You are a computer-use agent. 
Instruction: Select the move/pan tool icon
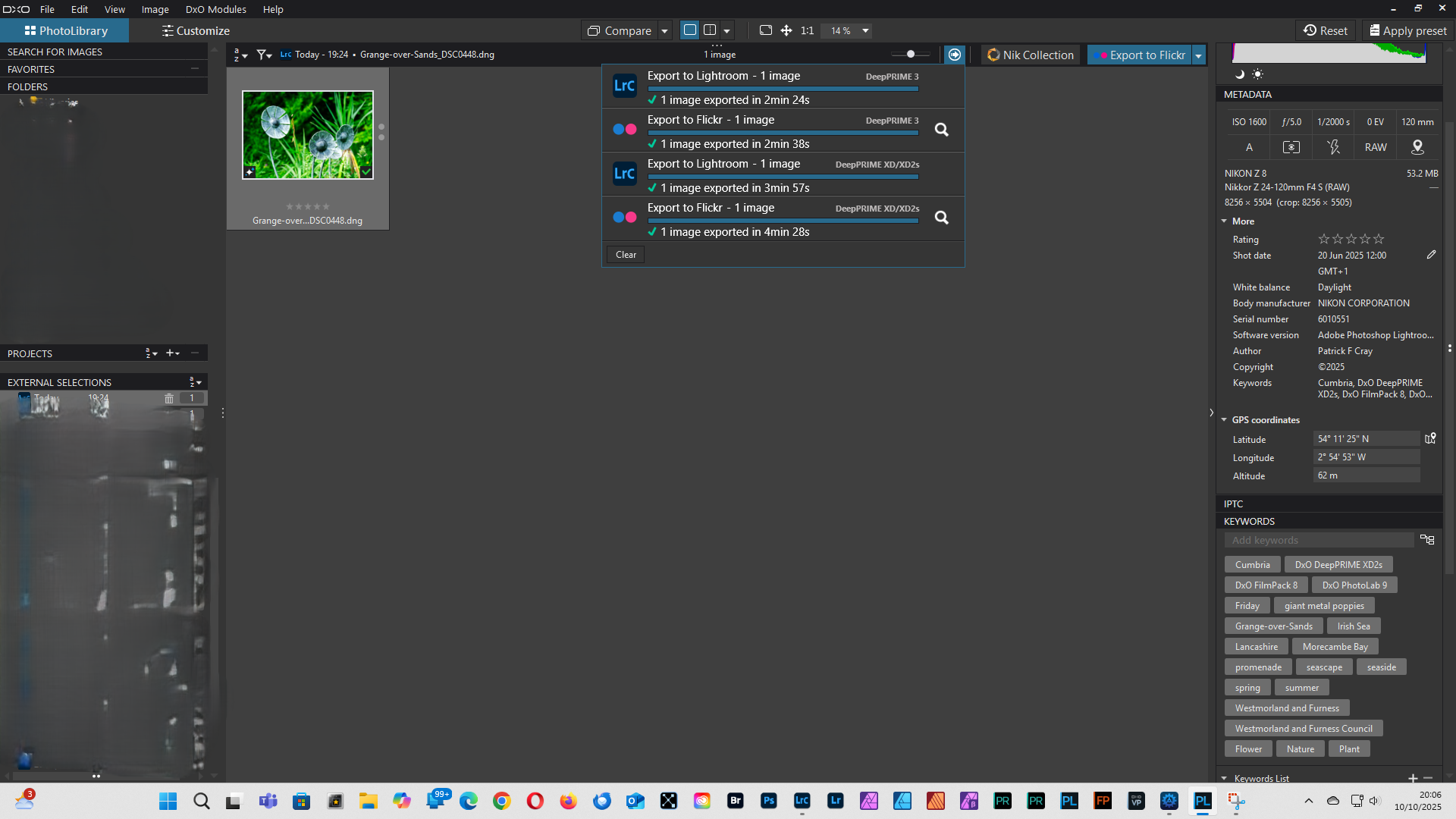coord(786,30)
